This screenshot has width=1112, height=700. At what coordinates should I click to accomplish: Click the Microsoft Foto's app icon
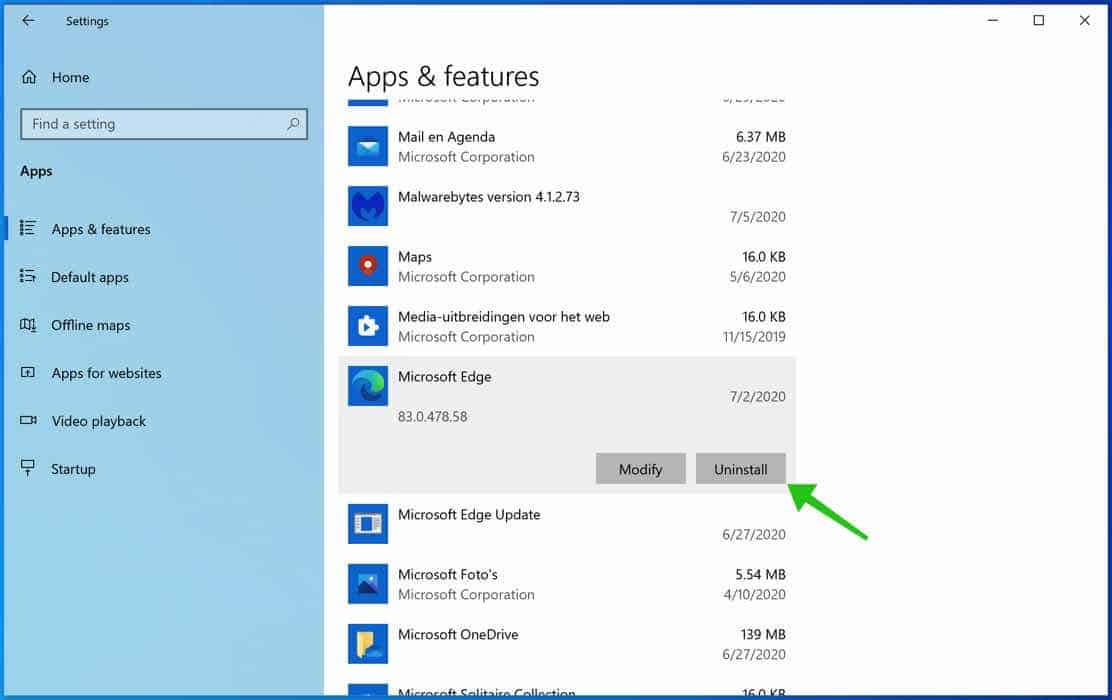367,584
